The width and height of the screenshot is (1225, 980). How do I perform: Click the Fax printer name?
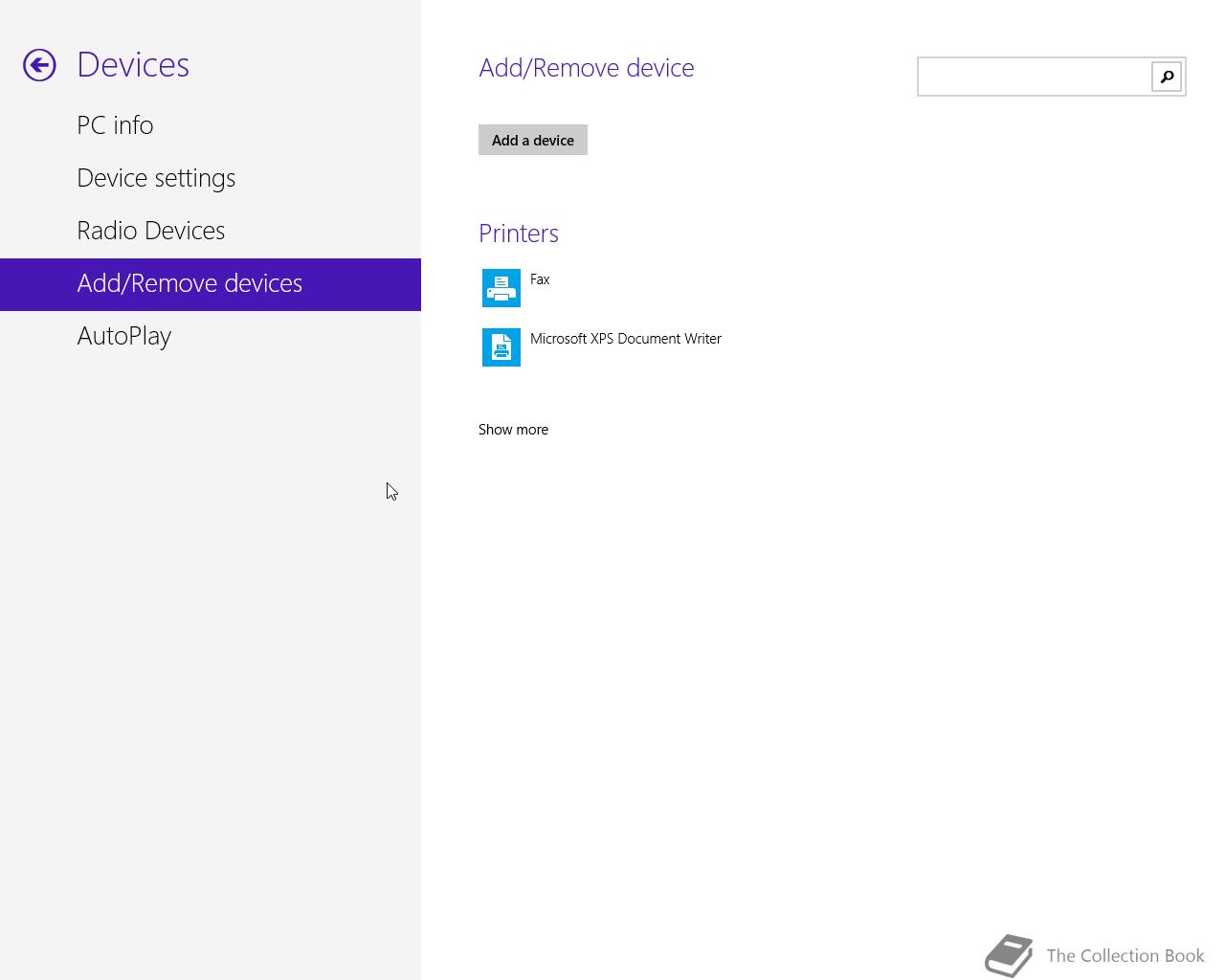coord(540,279)
